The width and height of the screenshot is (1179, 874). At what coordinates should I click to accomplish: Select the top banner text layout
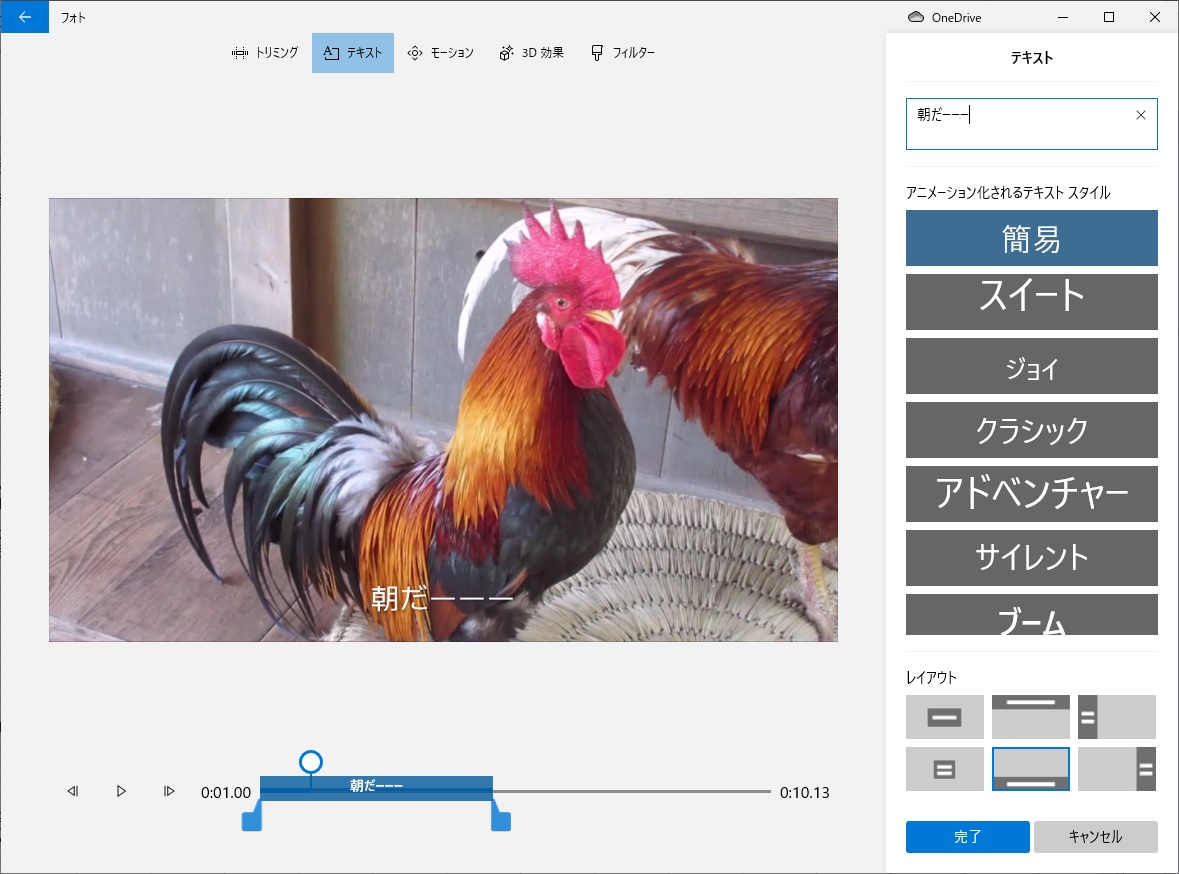1031,717
